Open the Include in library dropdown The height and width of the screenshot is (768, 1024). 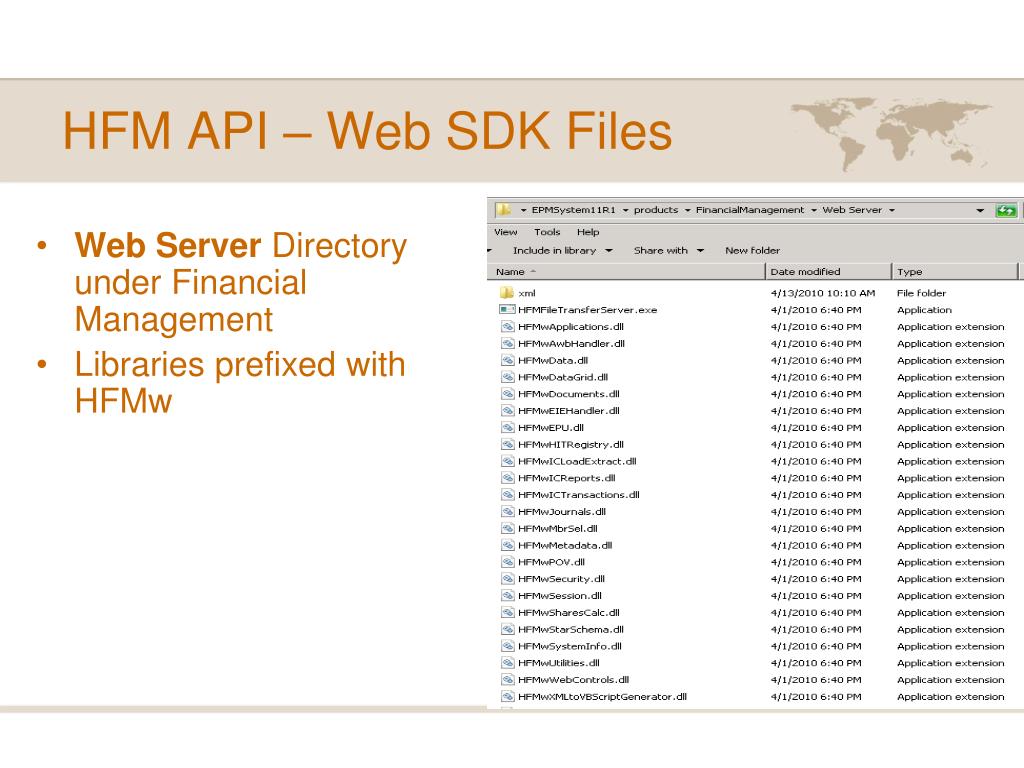(x=563, y=250)
